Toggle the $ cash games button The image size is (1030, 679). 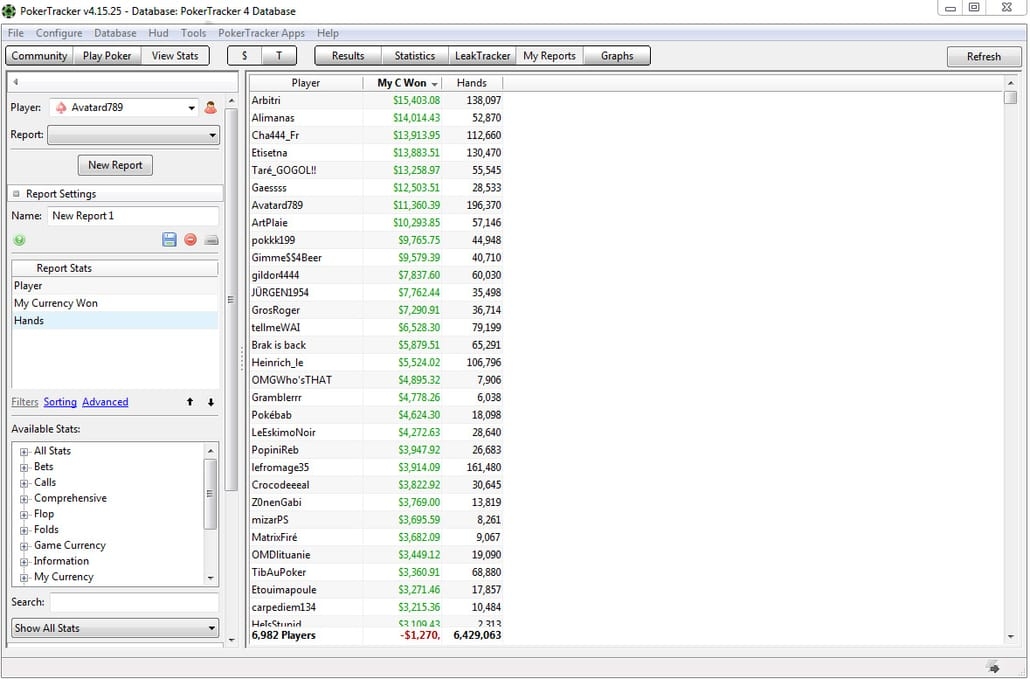click(x=245, y=56)
